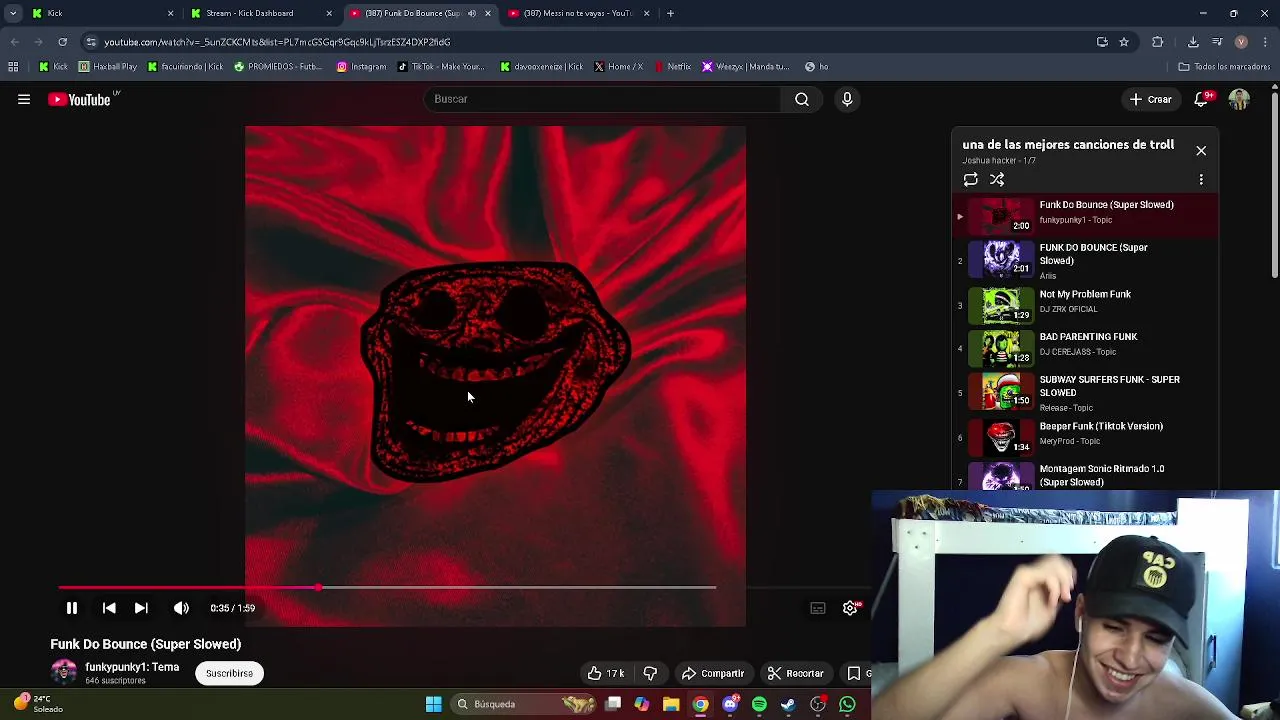This screenshot has width=1280, height=720.
Task: Switch to the Kick browser tab
Action: (x=100, y=13)
